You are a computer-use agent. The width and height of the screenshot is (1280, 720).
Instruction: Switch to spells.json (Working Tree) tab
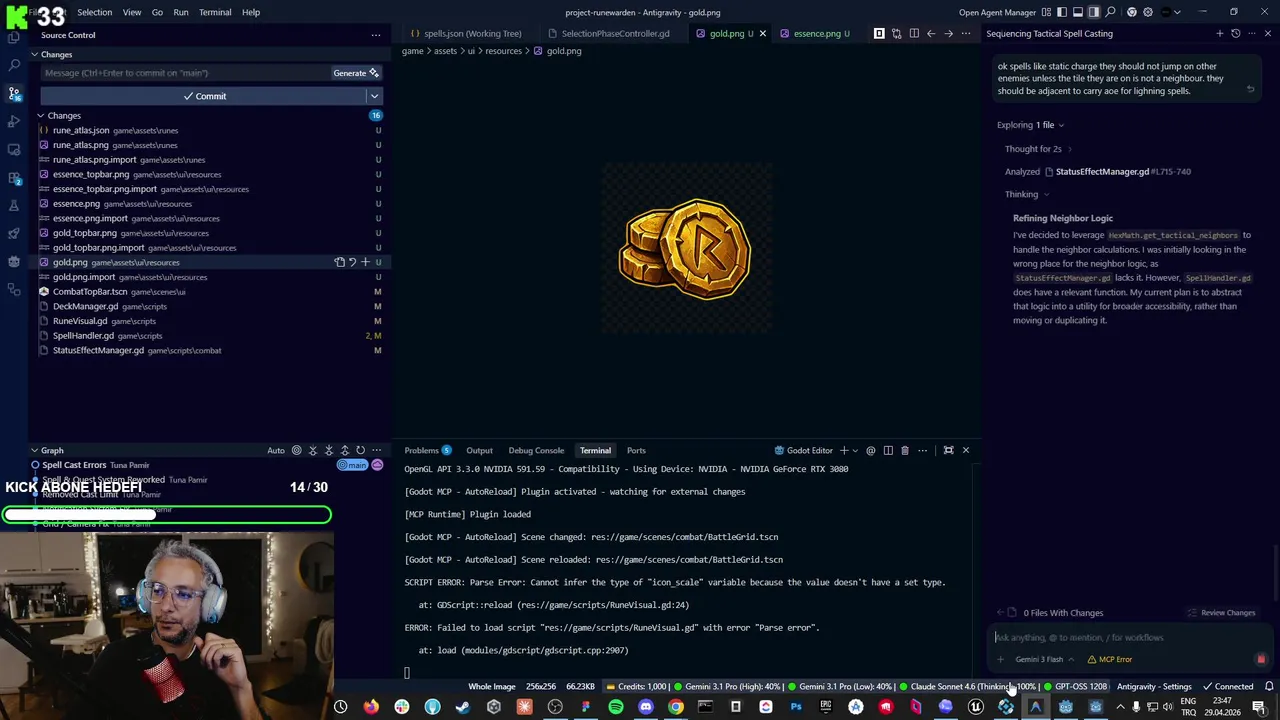coord(465,34)
